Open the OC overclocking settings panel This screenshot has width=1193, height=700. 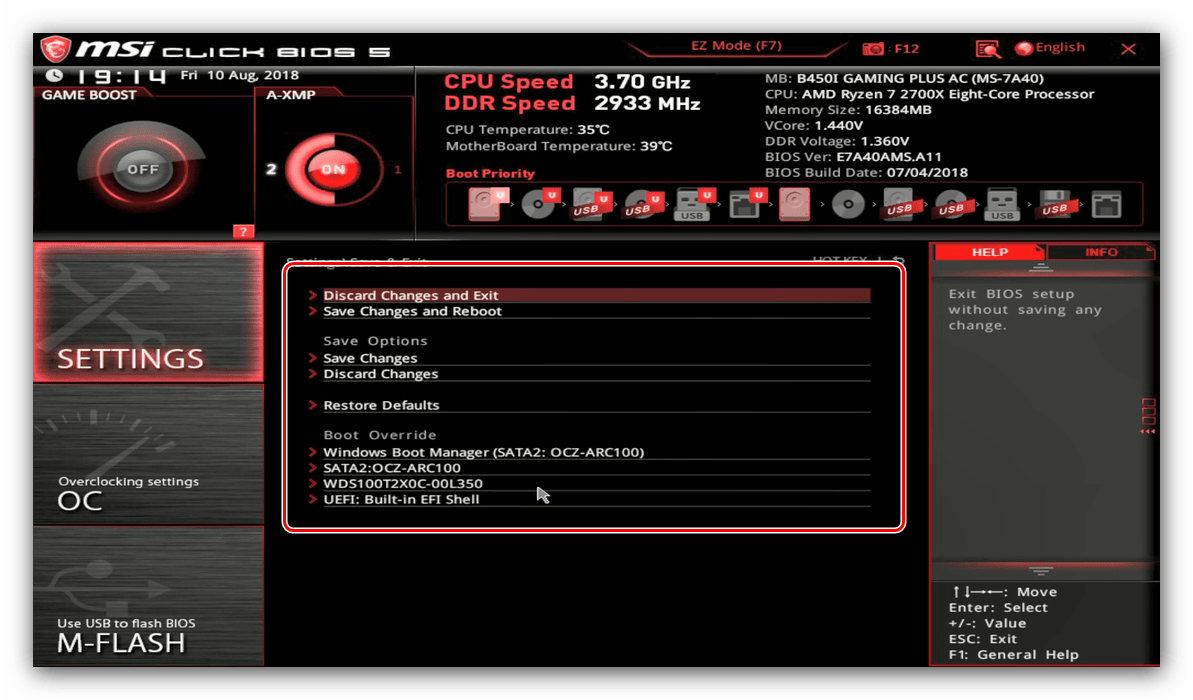point(148,455)
